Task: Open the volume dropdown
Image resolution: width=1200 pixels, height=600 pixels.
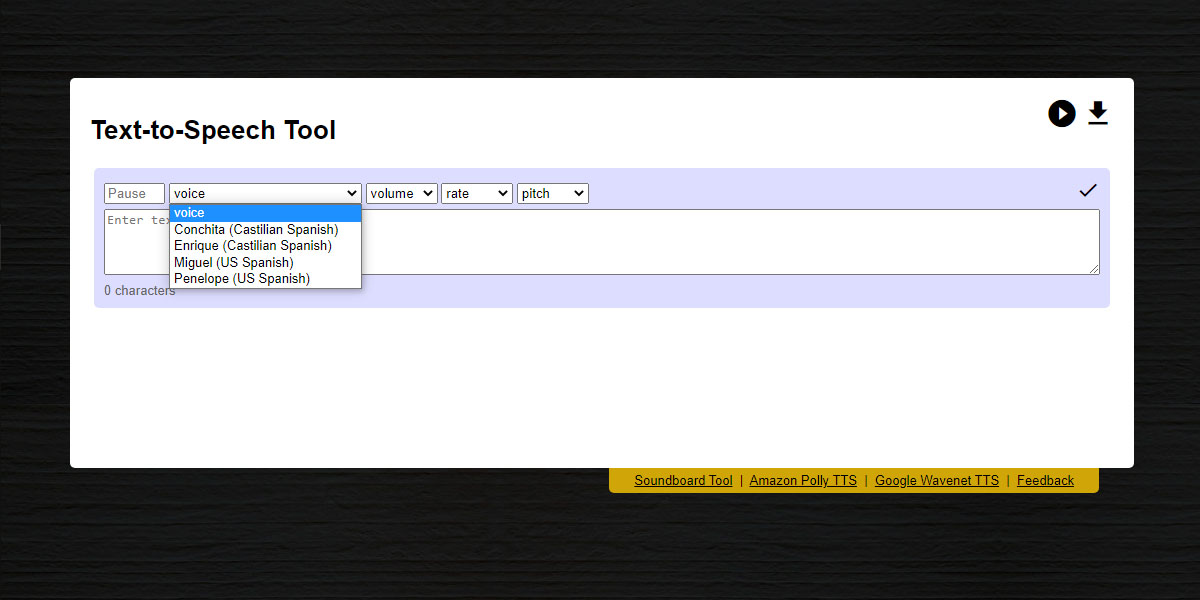Action: (x=401, y=193)
